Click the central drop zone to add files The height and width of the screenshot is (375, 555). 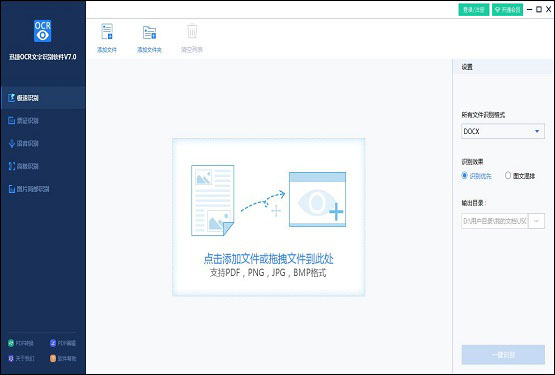269,217
